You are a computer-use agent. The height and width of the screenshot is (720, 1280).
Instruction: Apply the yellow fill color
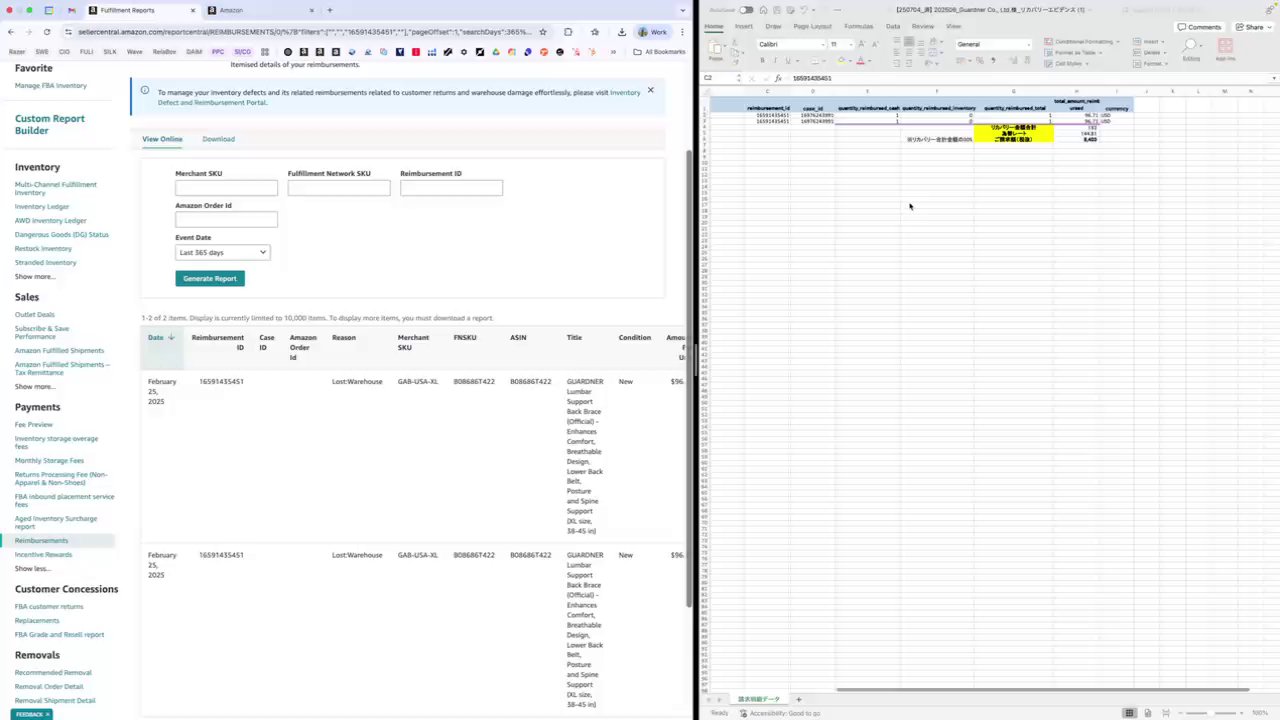(x=841, y=61)
